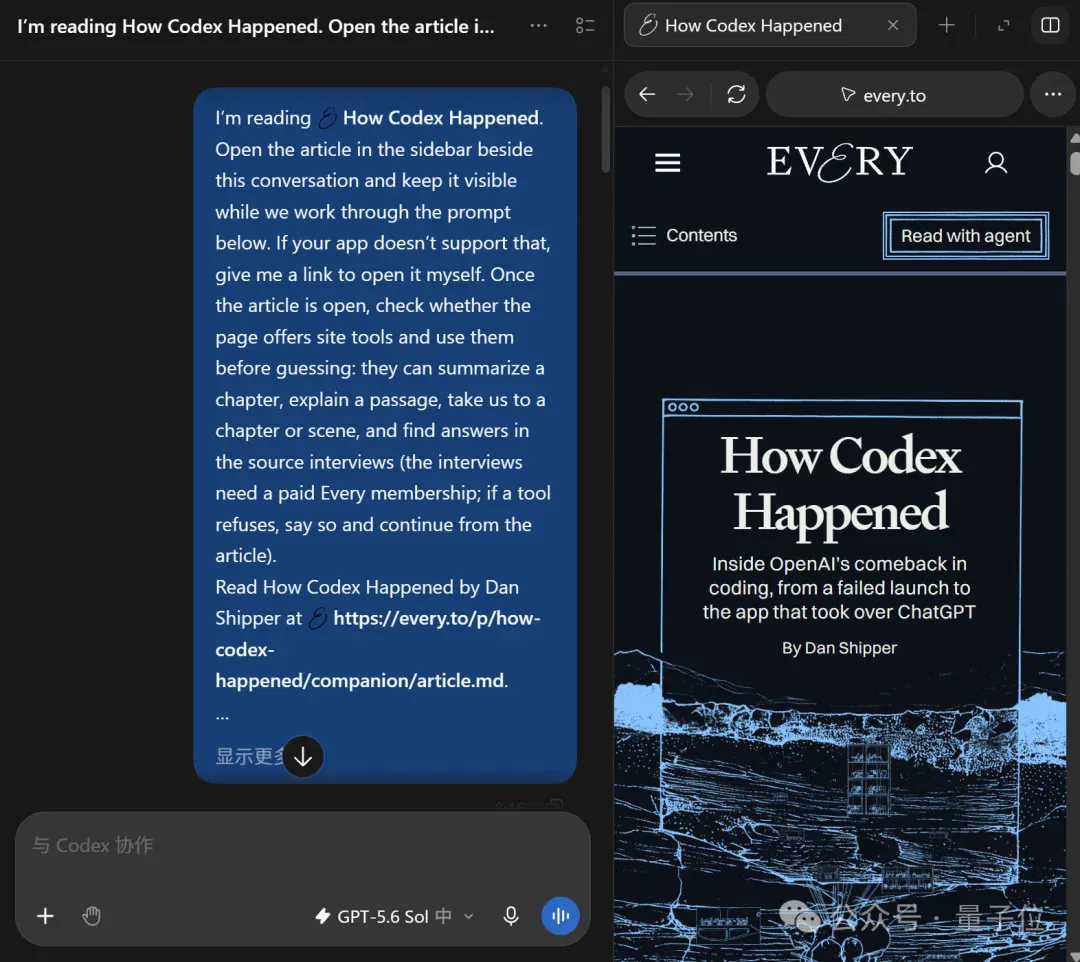Open the browser more options menu
Viewport: 1080px width, 962px height.
1052,94
